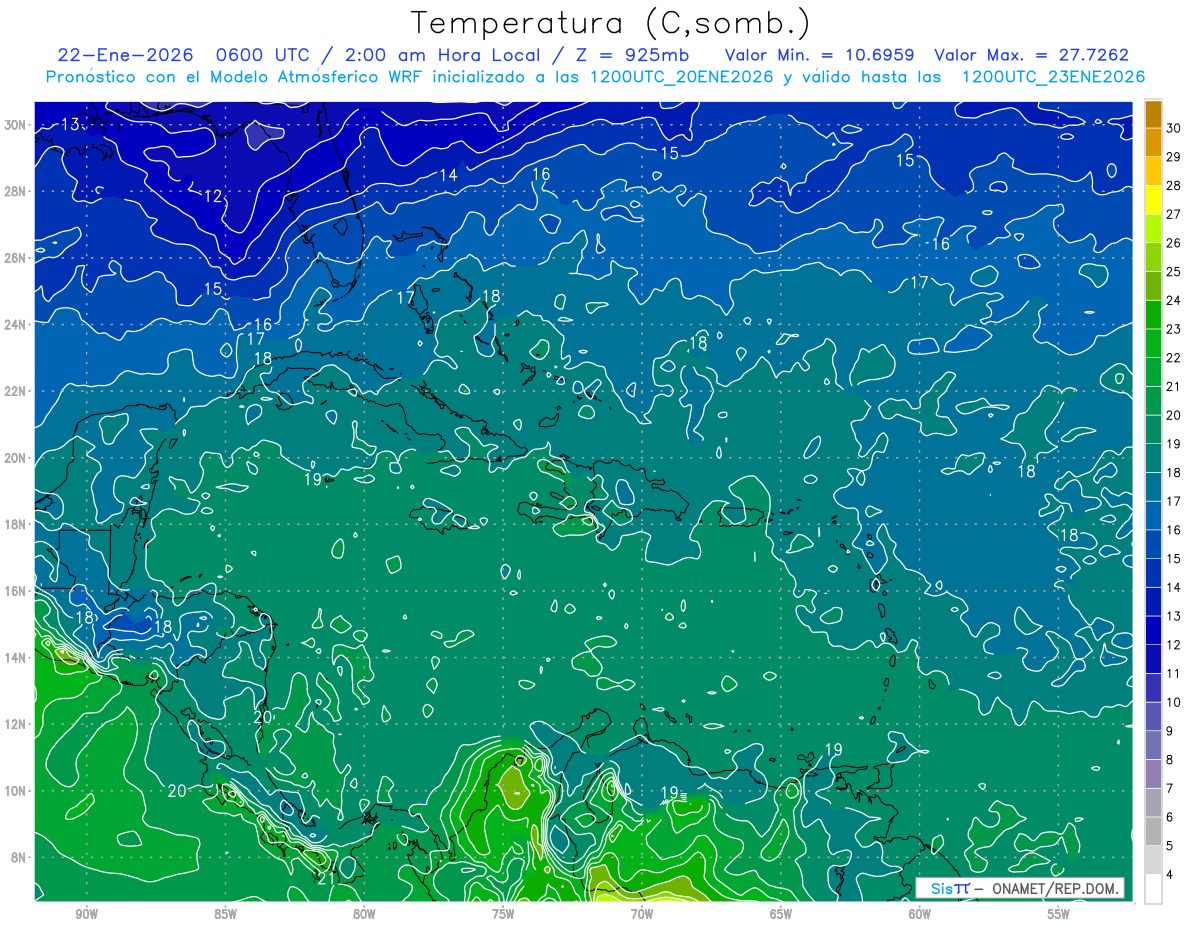Click the 85W longitude axis label
The image size is (1200, 927).
click(x=225, y=914)
